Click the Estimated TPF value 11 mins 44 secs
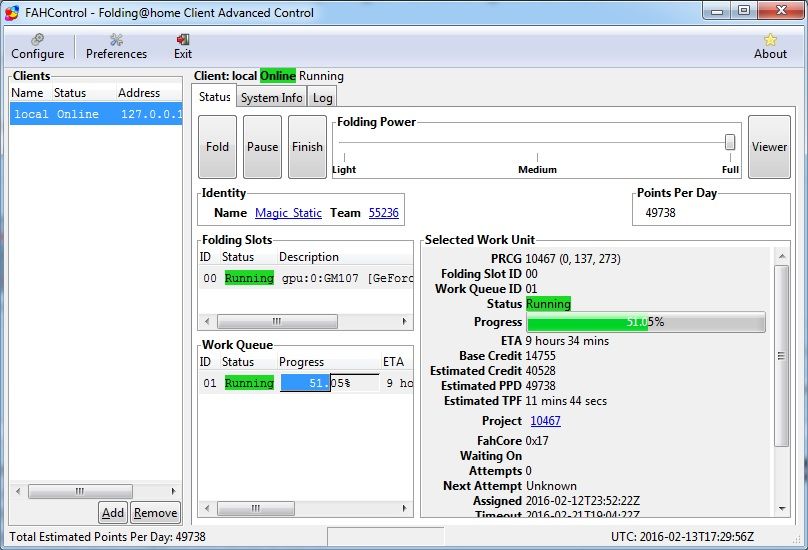808x550 pixels. click(x=566, y=401)
